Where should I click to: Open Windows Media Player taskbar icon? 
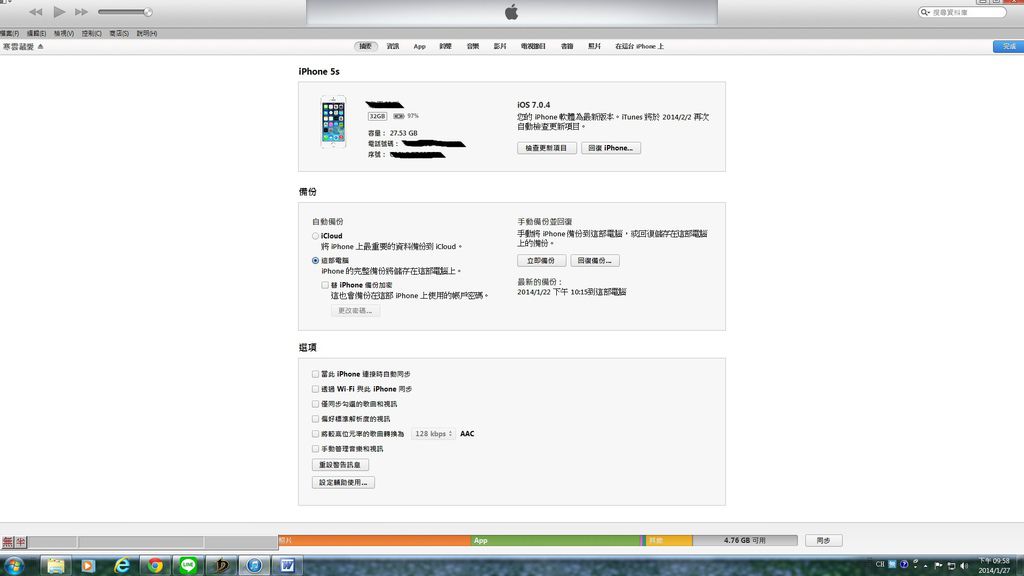click(x=88, y=566)
